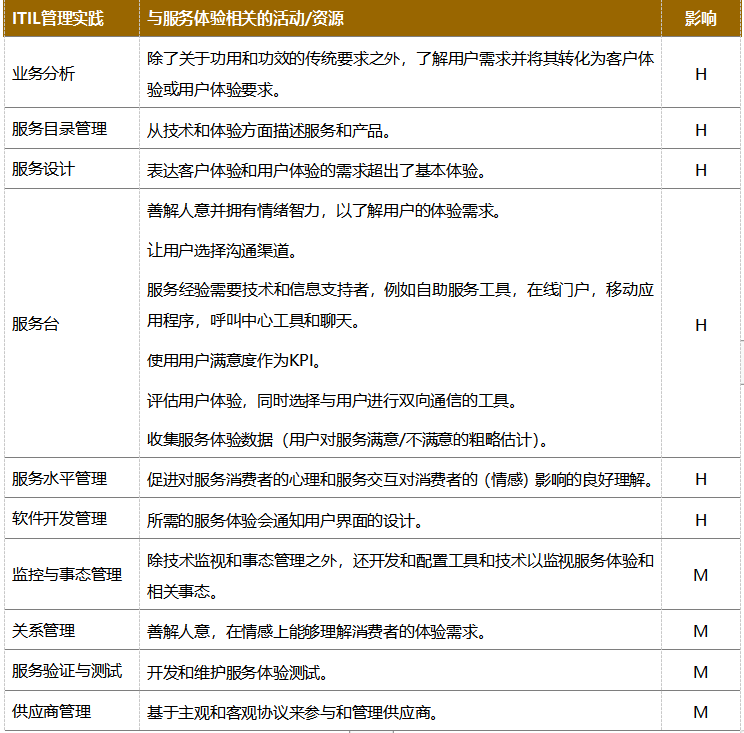Click the 'H' impact in the 服务水平管理 row

[x=701, y=479]
